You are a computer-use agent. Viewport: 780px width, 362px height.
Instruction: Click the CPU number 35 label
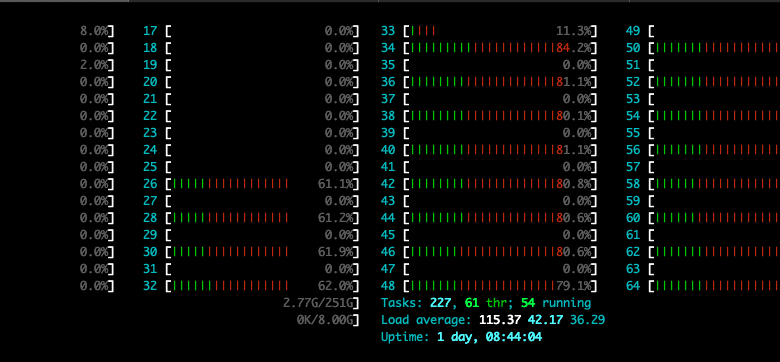tap(388, 65)
